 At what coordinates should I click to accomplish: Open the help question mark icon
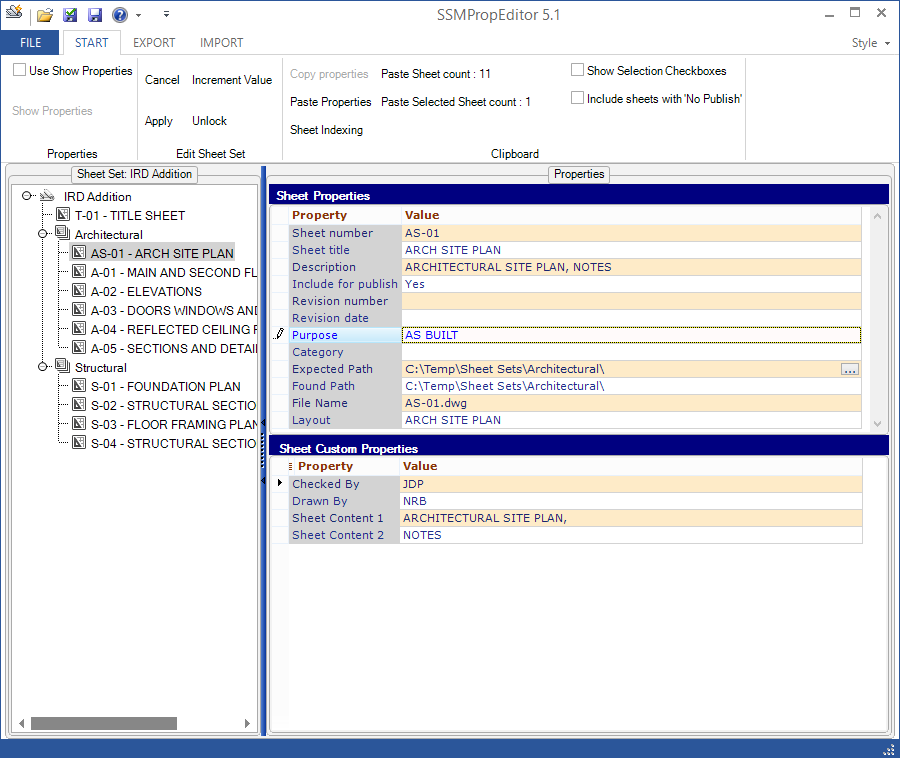[x=119, y=15]
